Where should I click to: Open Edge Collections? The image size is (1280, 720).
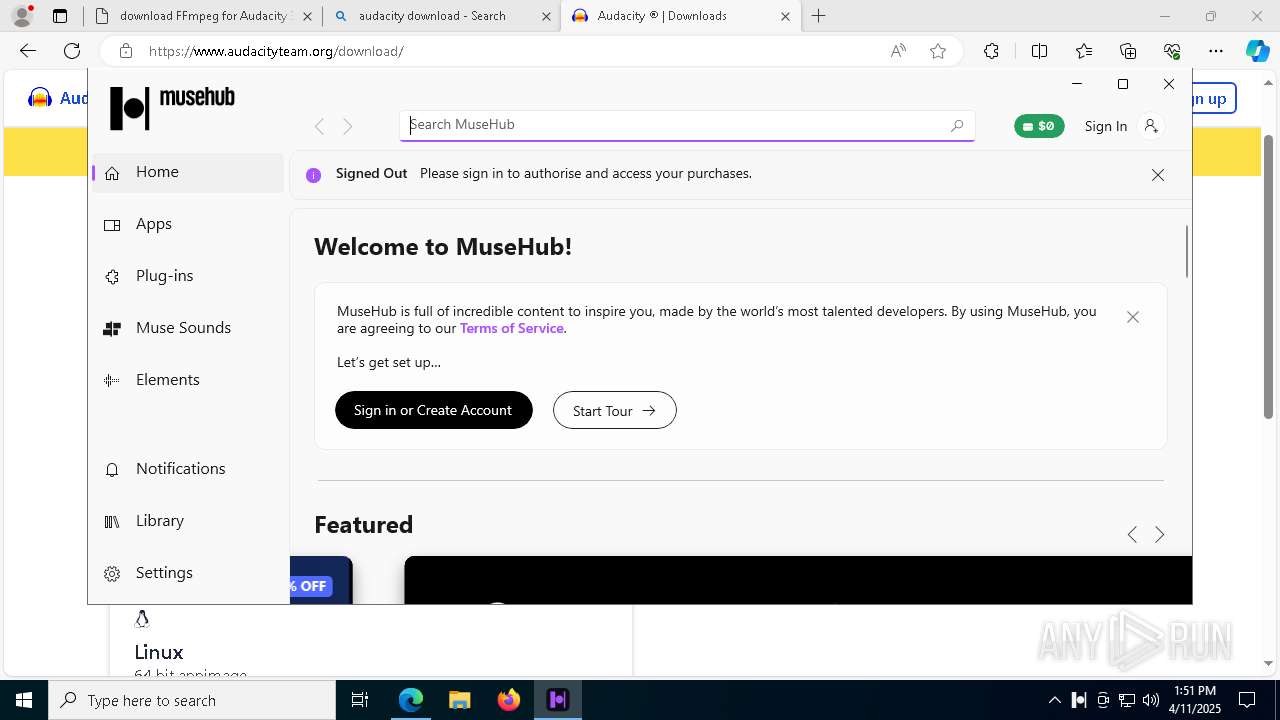1128,51
